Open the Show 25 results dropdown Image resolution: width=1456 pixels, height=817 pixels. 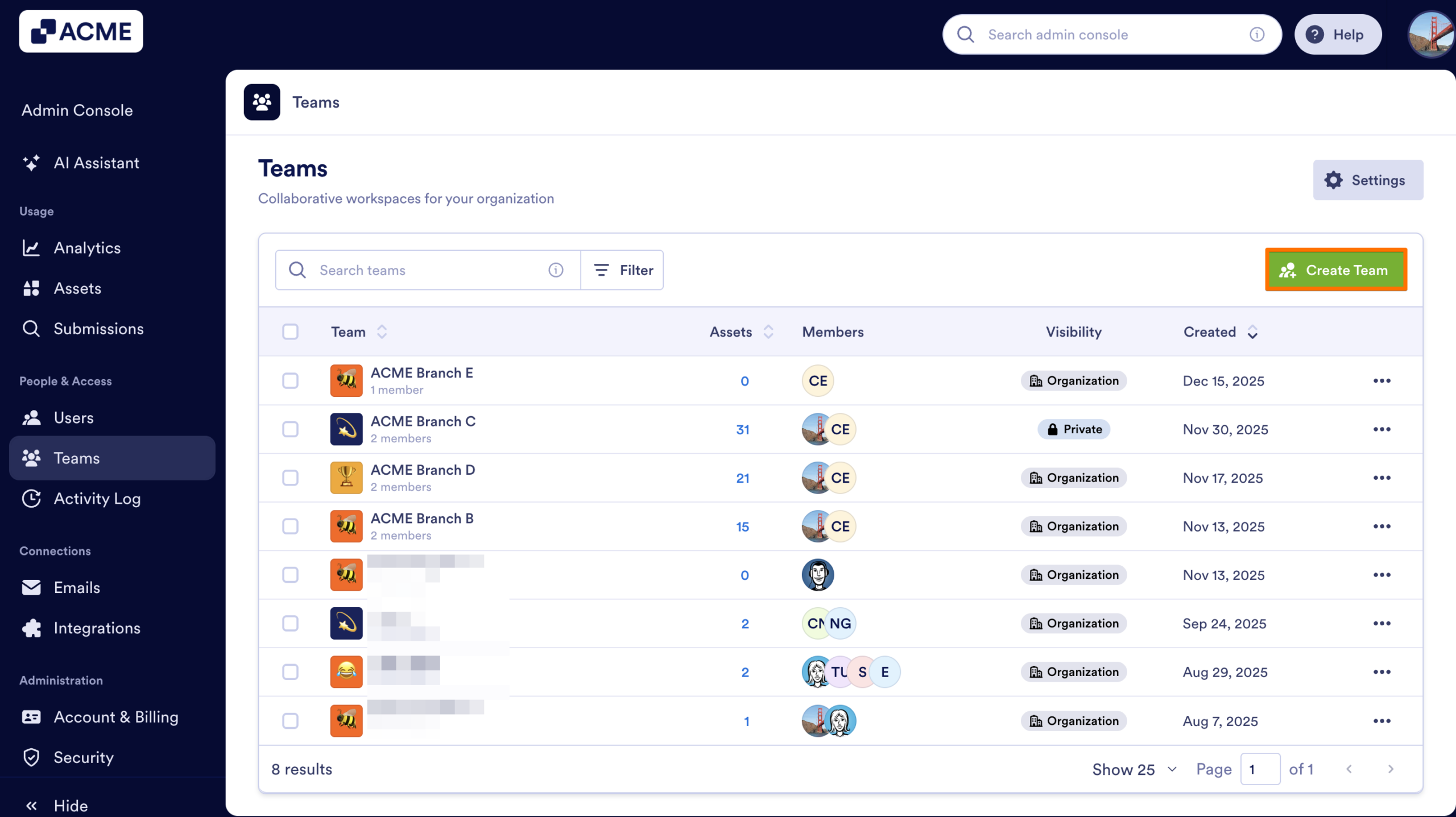click(x=1134, y=769)
